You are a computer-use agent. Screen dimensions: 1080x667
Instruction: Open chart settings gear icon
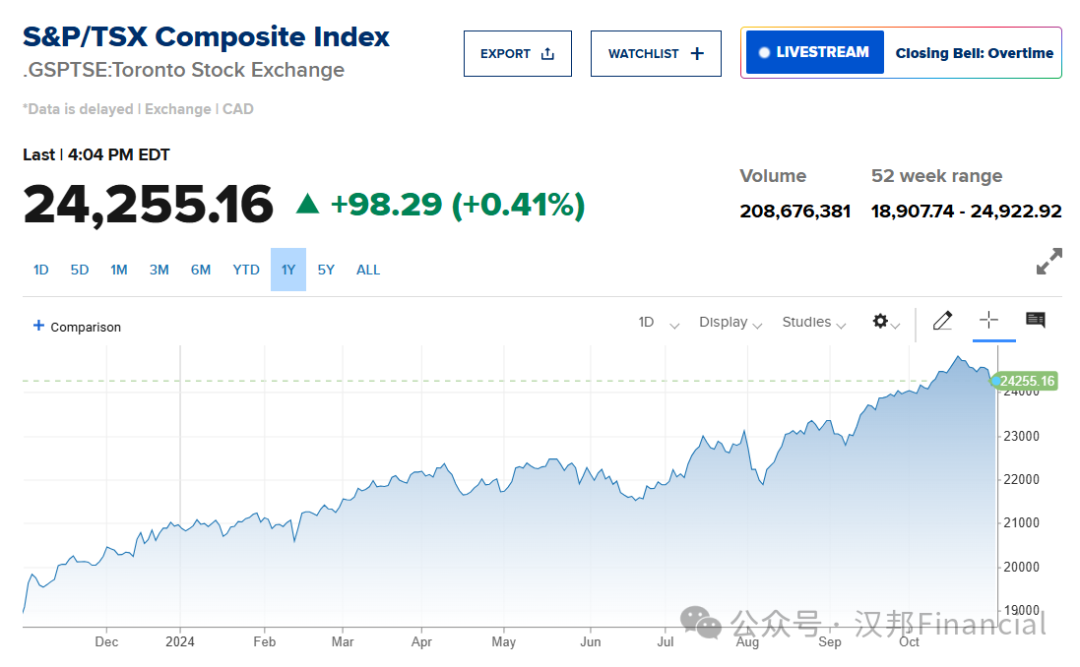(x=880, y=321)
